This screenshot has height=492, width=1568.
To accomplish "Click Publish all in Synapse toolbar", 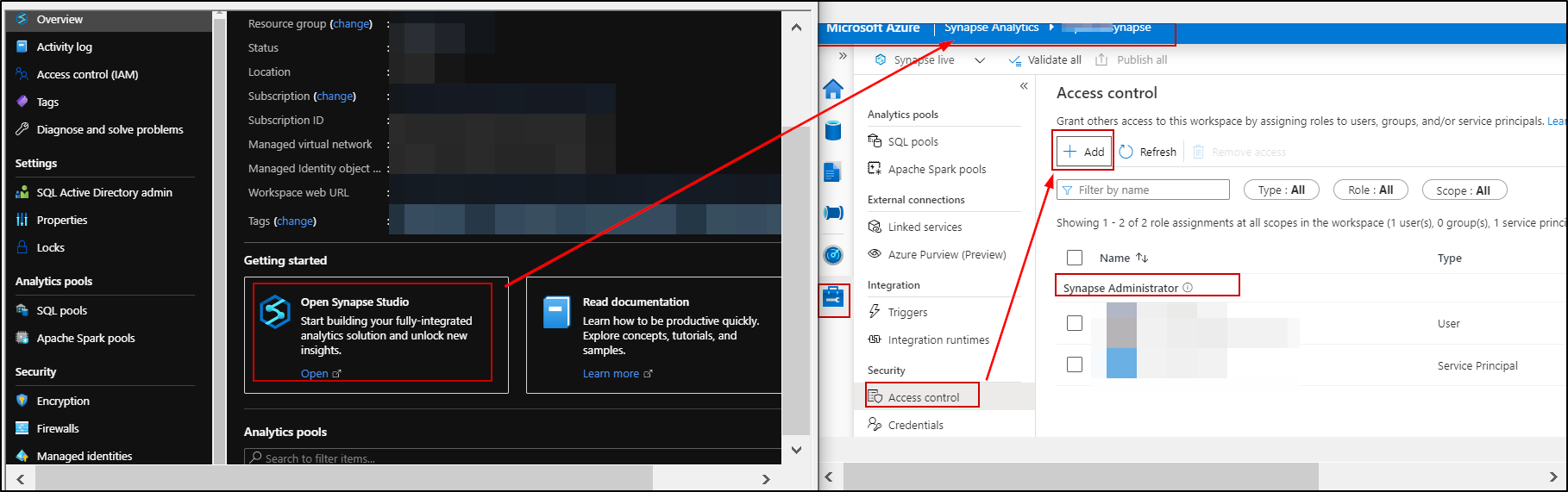I will coord(1131,59).
